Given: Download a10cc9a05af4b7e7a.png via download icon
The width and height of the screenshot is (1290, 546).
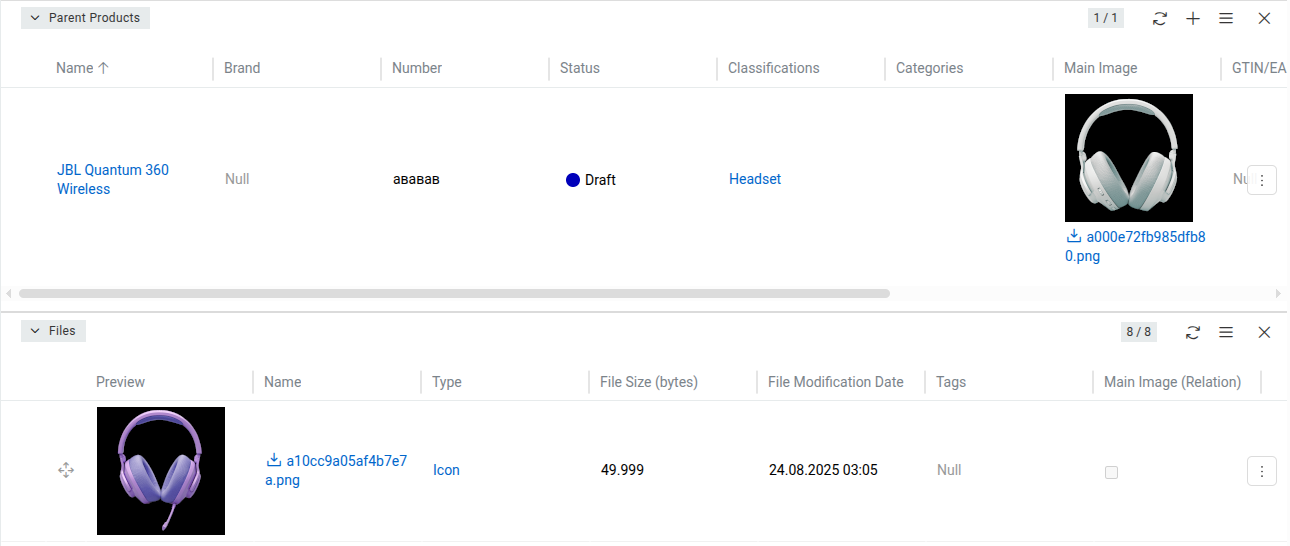Looking at the screenshot, I should 274,461.
